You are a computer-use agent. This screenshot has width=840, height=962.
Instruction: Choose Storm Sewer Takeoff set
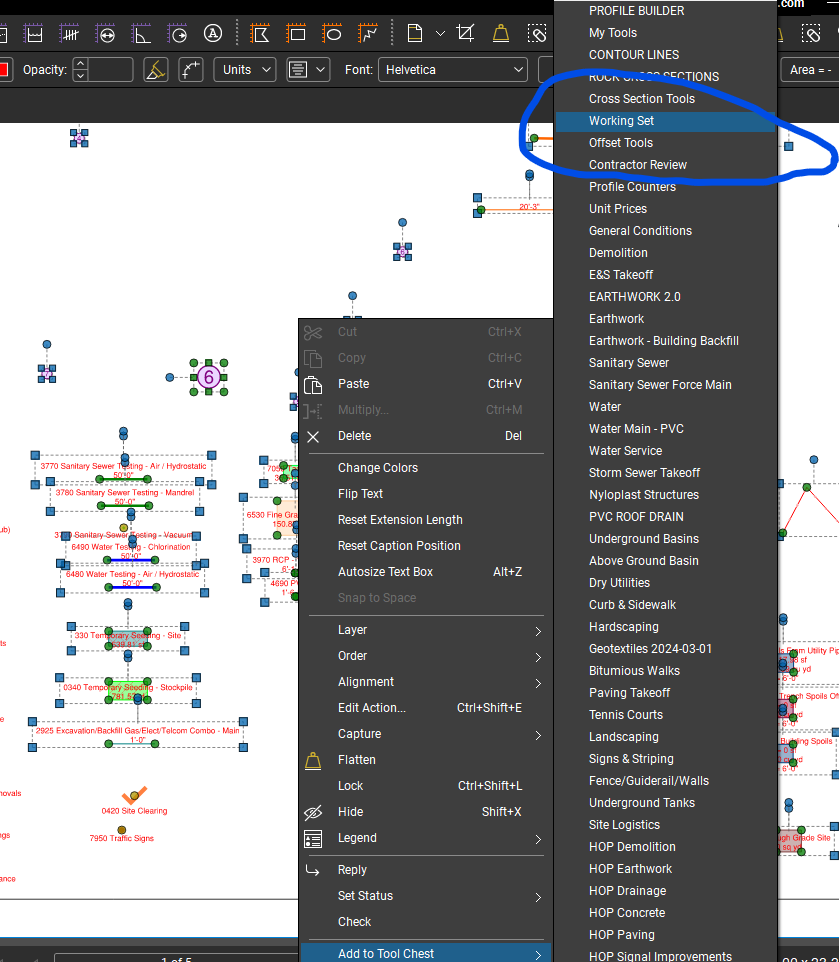point(666,473)
